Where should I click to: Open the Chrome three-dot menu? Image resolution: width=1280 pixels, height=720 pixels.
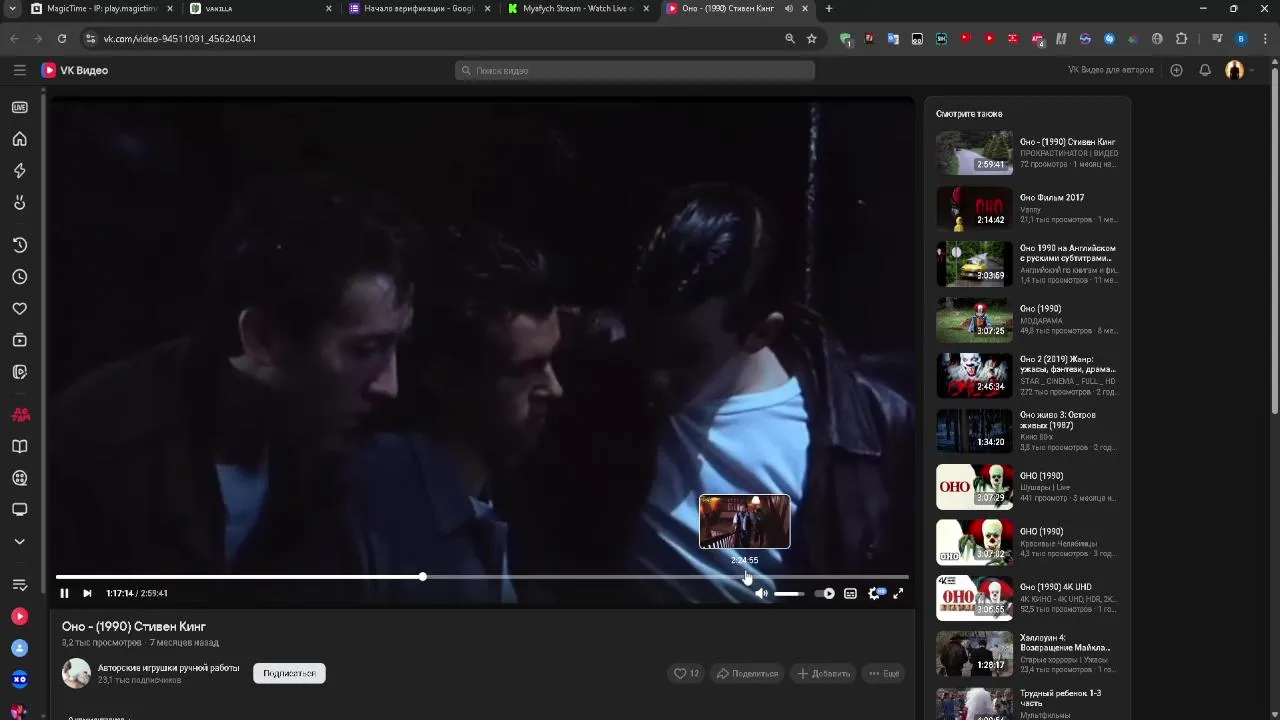click(x=1264, y=39)
